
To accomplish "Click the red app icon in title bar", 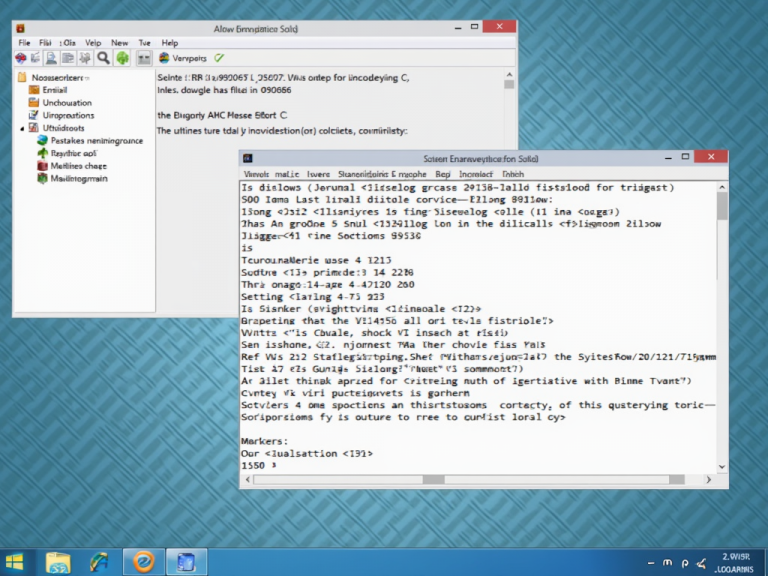I will tap(21, 29).
